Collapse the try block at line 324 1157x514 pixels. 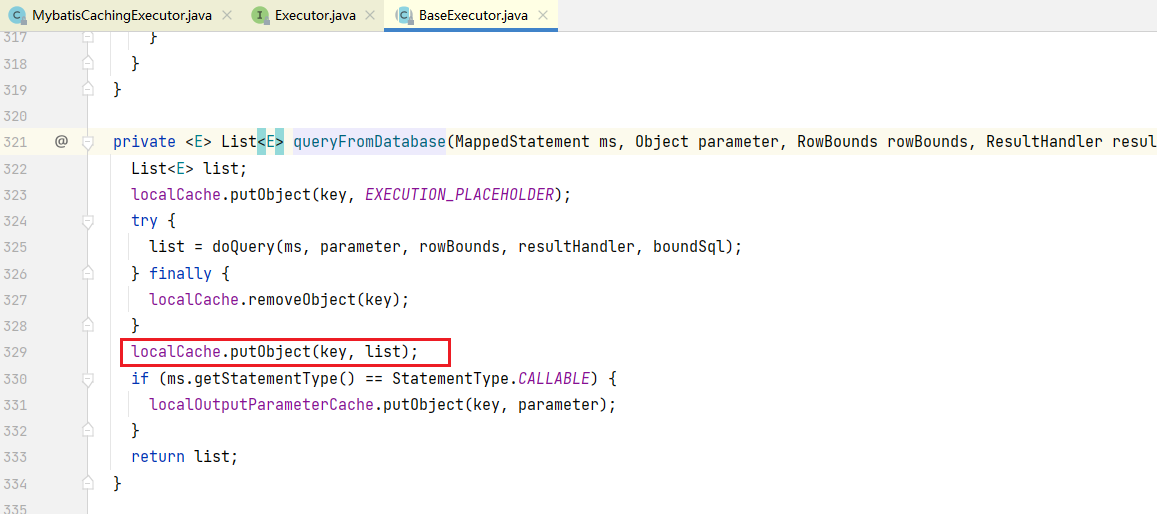pos(88,221)
